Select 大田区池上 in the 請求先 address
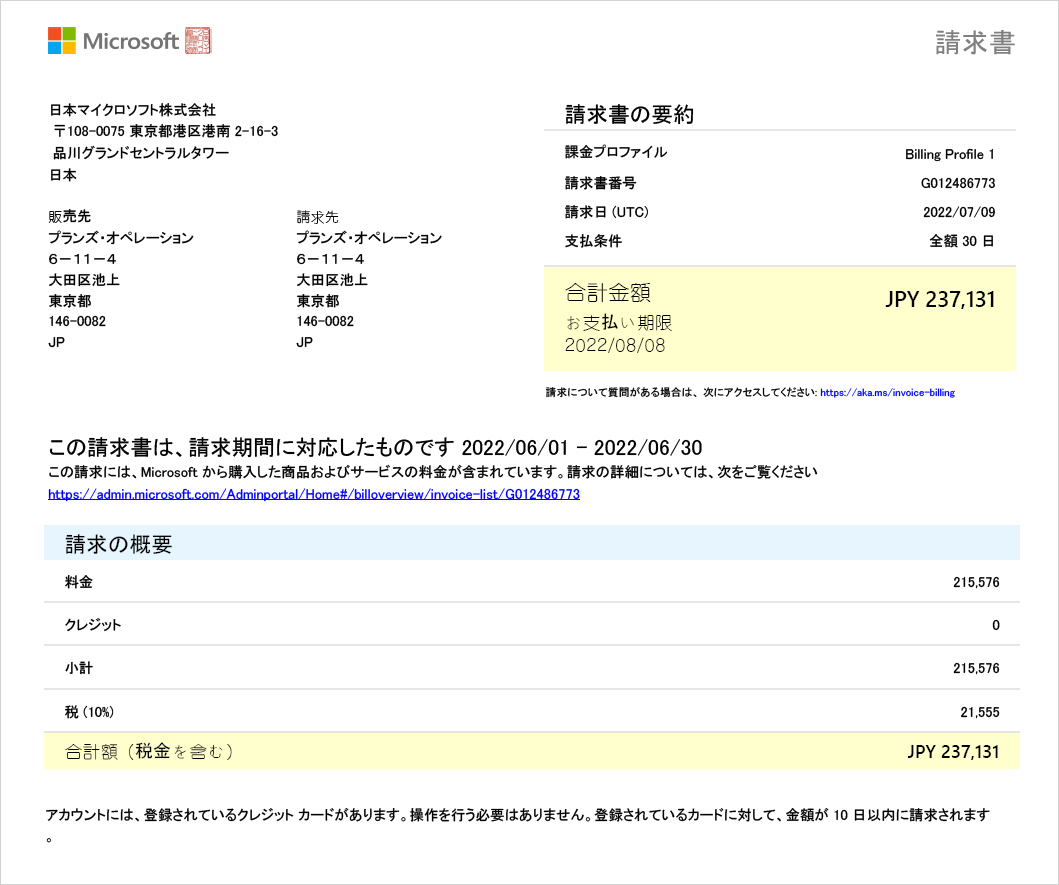Image resolution: width=1059 pixels, height=885 pixels. click(332, 280)
